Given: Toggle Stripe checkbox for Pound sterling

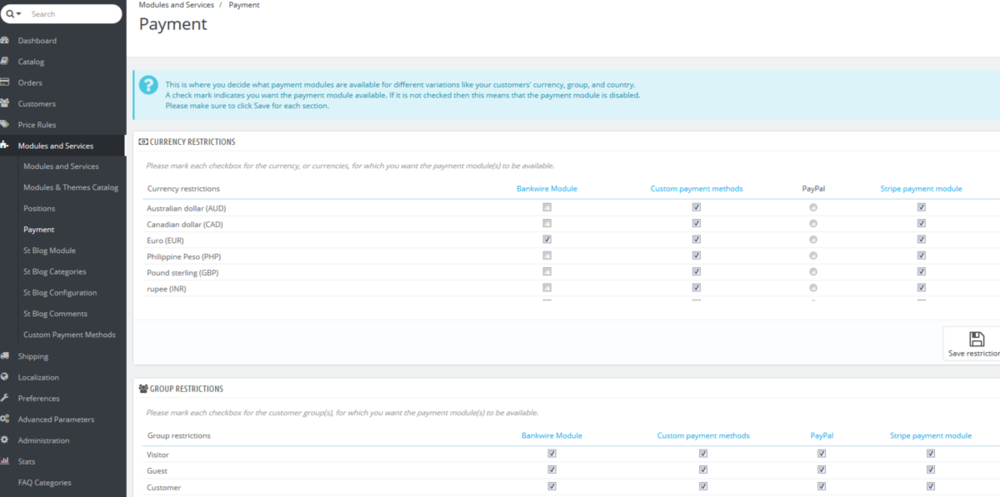Looking at the screenshot, I should [921, 272].
